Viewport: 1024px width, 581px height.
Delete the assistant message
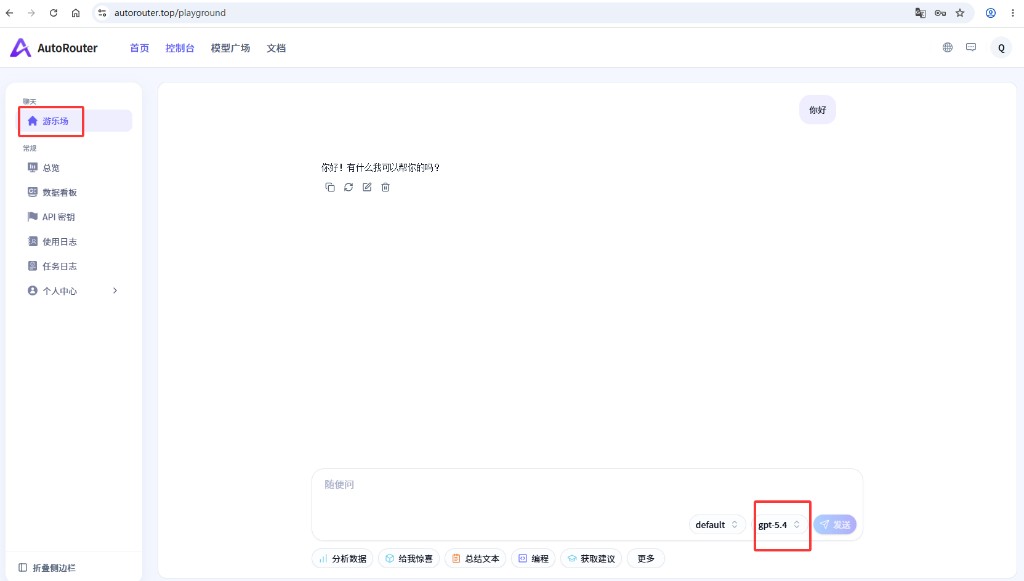click(385, 187)
